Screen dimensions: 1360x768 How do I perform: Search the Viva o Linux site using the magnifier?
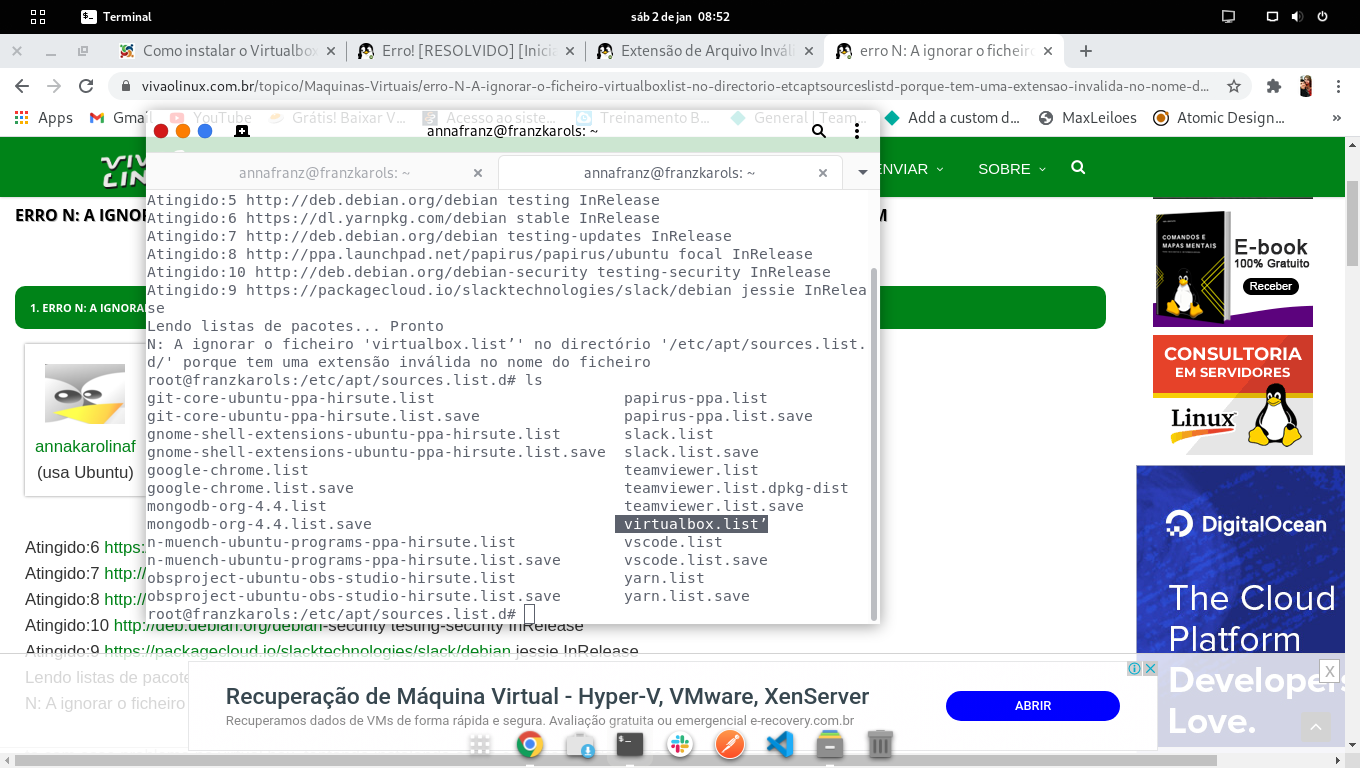[1078, 168]
